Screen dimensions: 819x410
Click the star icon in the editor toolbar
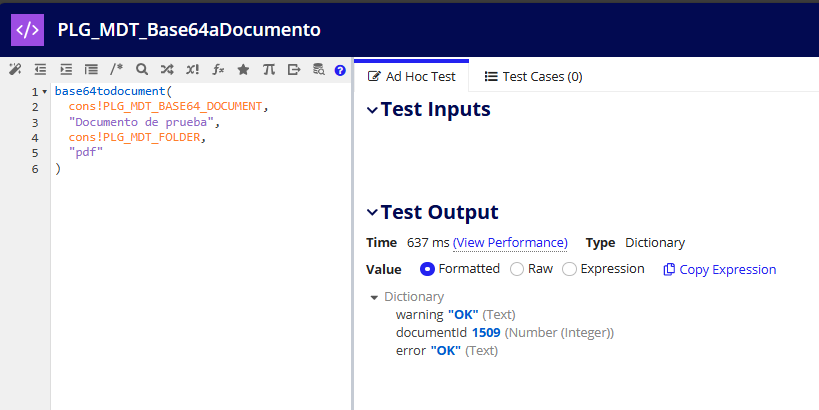[x=243, y=70]
